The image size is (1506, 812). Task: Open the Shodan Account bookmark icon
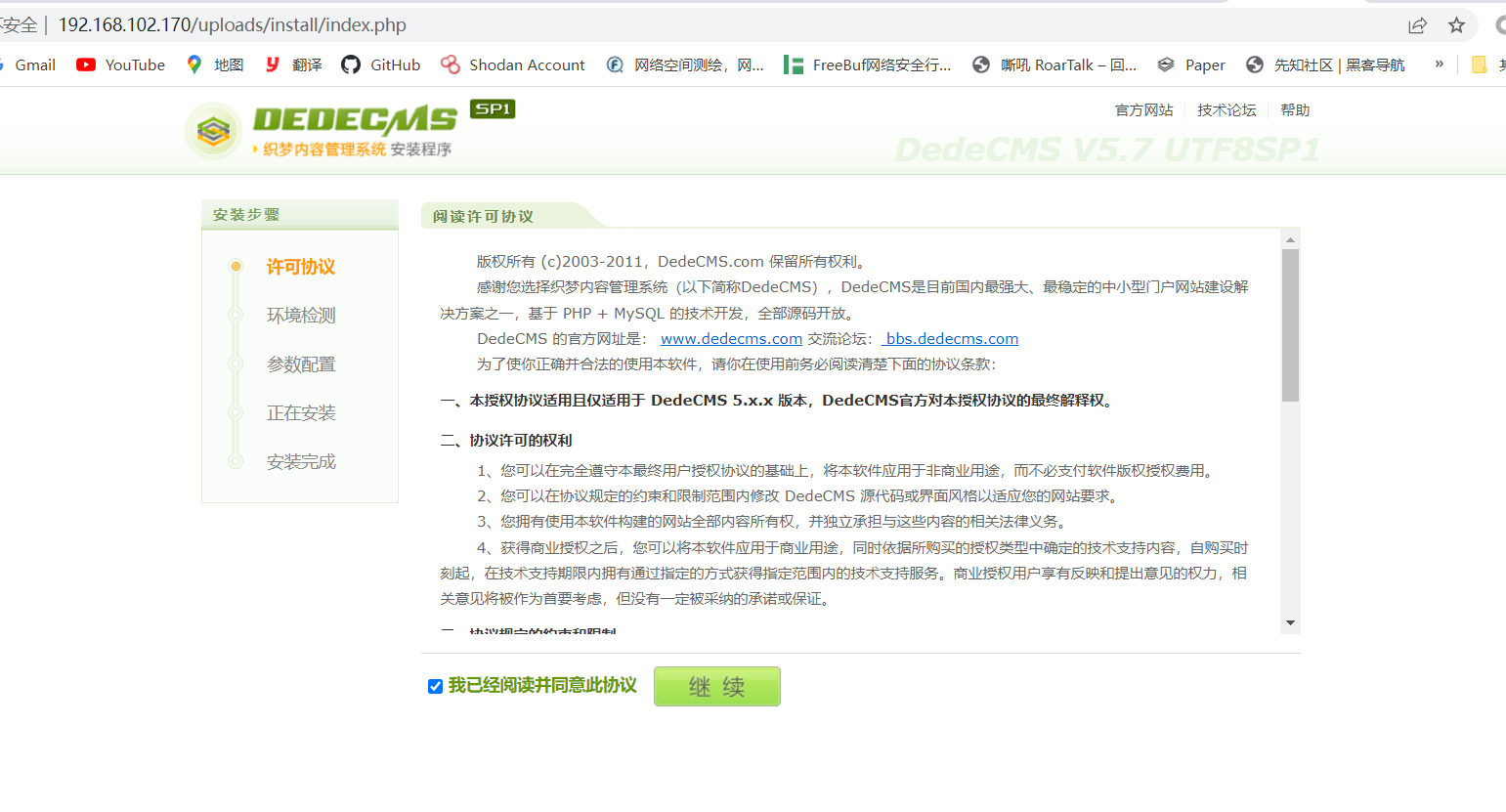[x=450, y=64]
